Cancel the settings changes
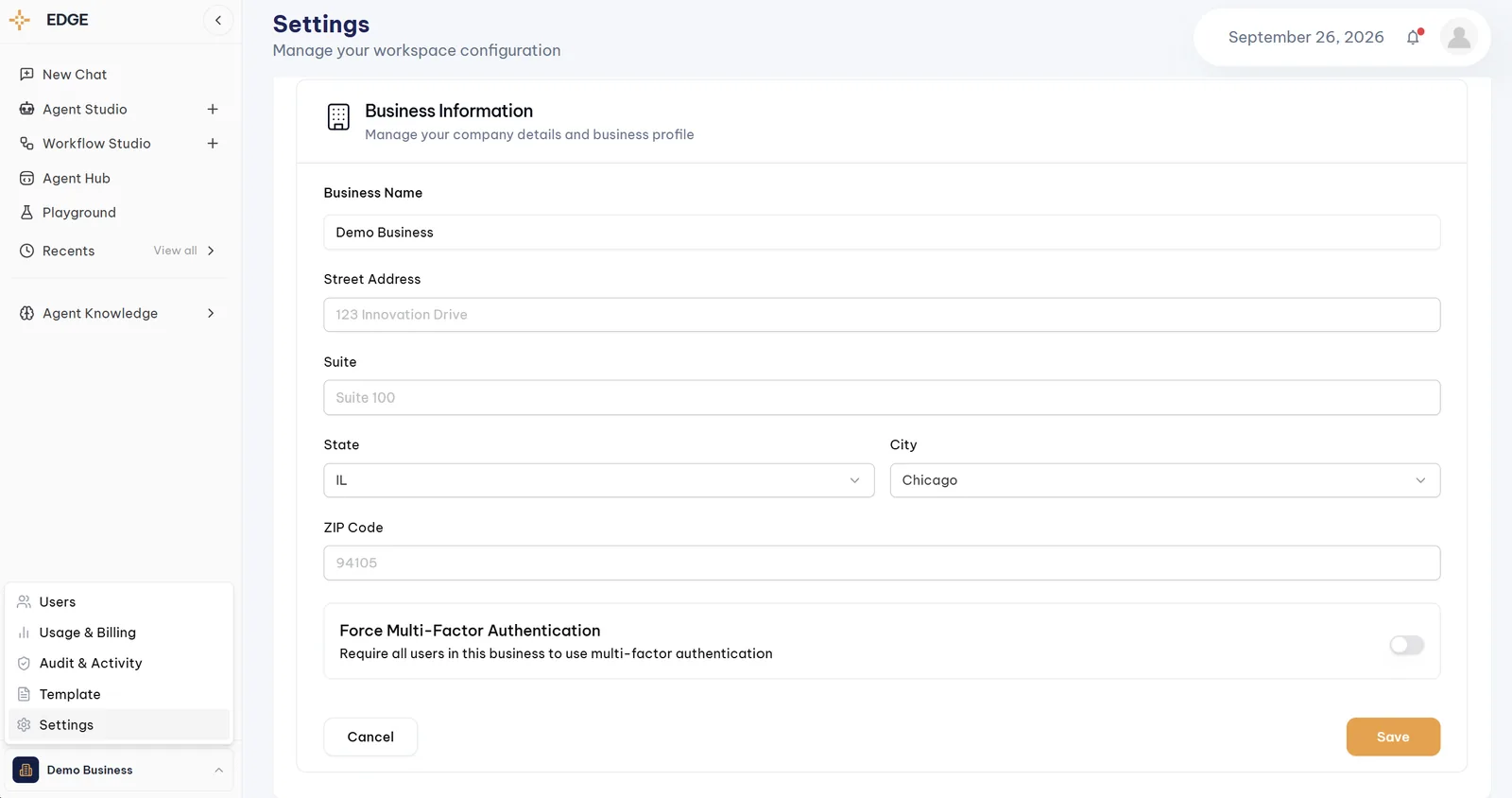The height and width of the screenshot is (798, 1512). click(x=370, y=737)
